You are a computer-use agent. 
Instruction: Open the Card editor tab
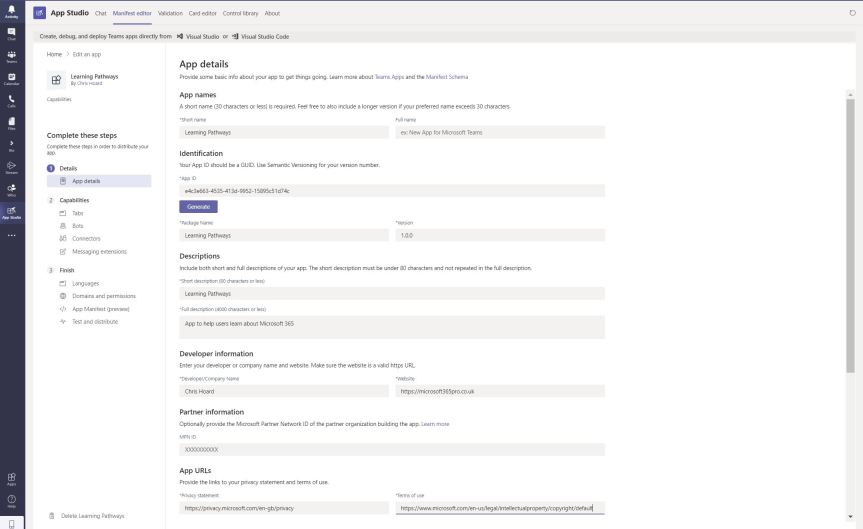203,13
